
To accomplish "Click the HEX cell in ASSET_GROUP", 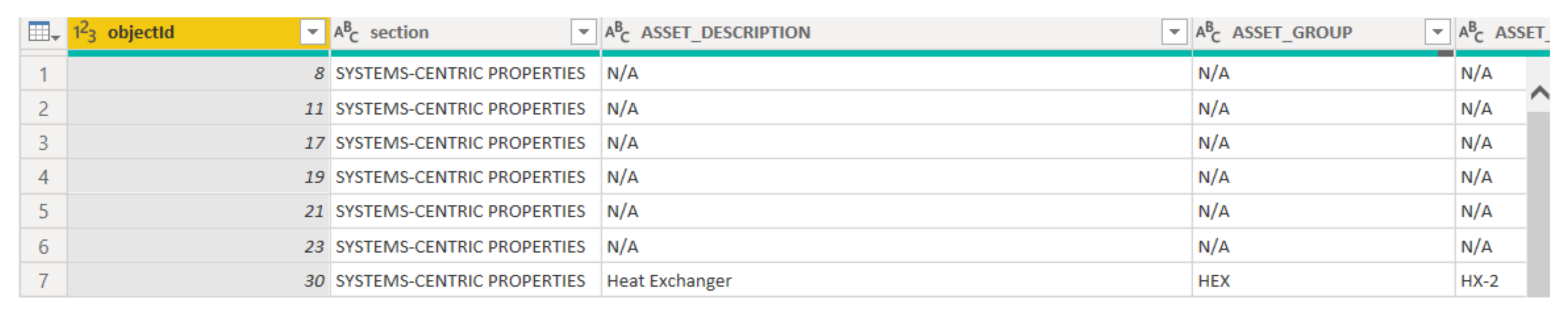I will tap(1214, 281).
